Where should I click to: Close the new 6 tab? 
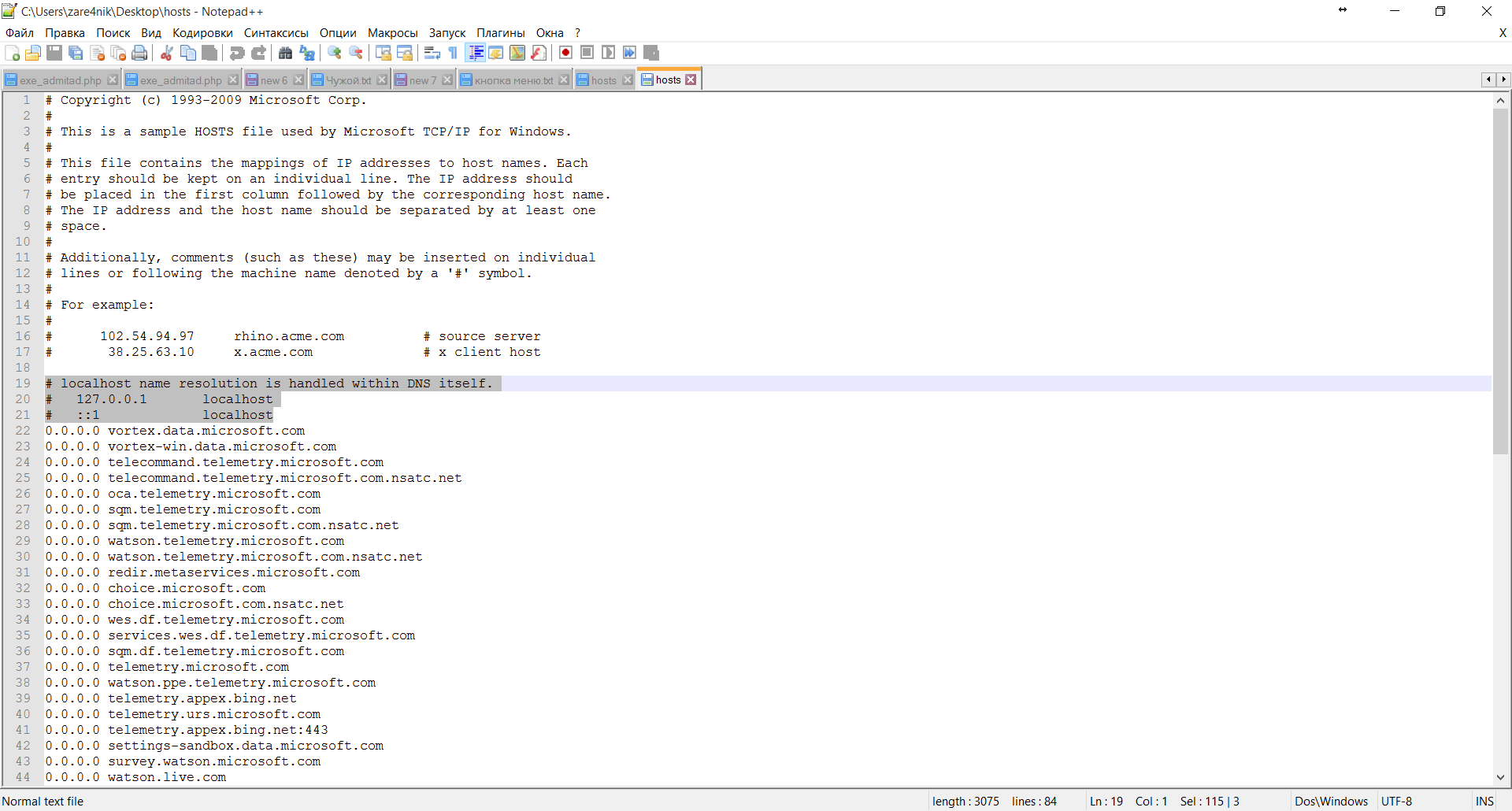[x=298, y=80]
